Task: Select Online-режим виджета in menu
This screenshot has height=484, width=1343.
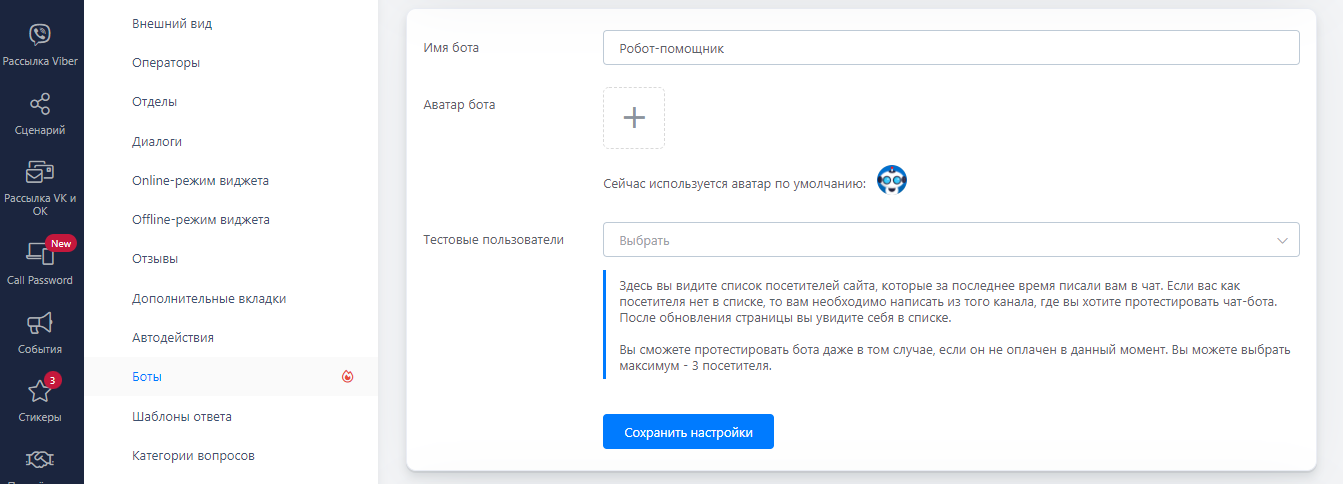Action: click(x=200, y=181)
